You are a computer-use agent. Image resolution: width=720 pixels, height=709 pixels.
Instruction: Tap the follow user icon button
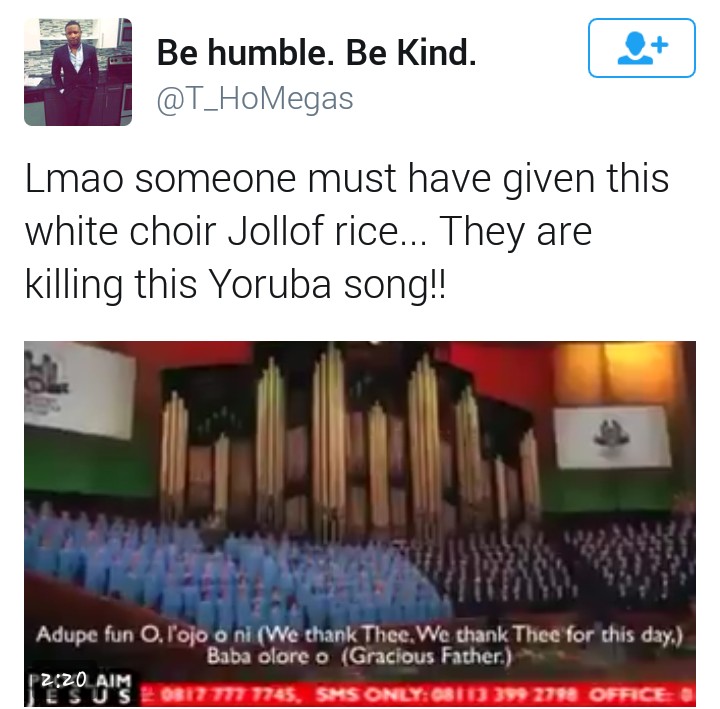[641, 48]
